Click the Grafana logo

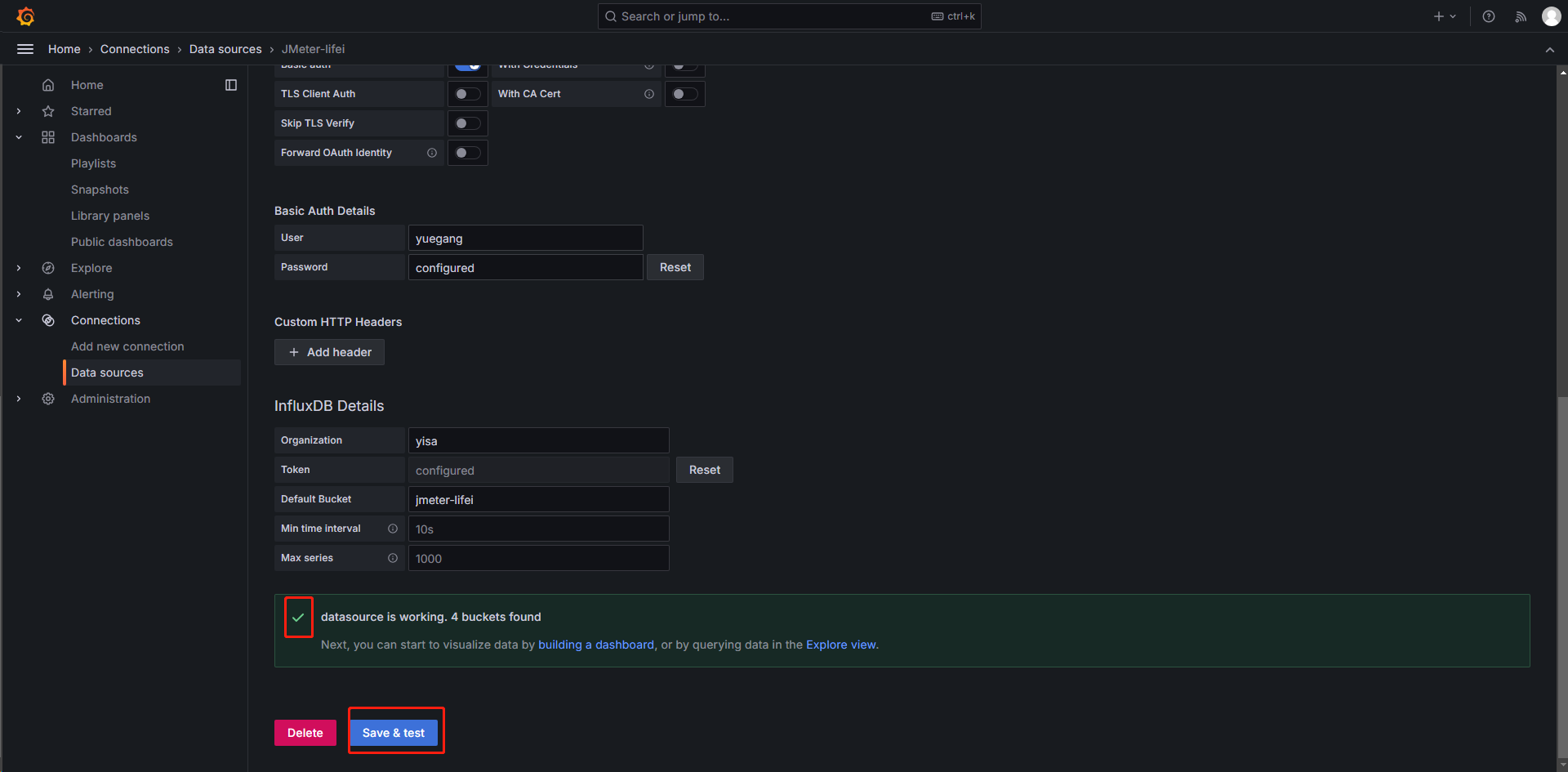tap(25, 16)
